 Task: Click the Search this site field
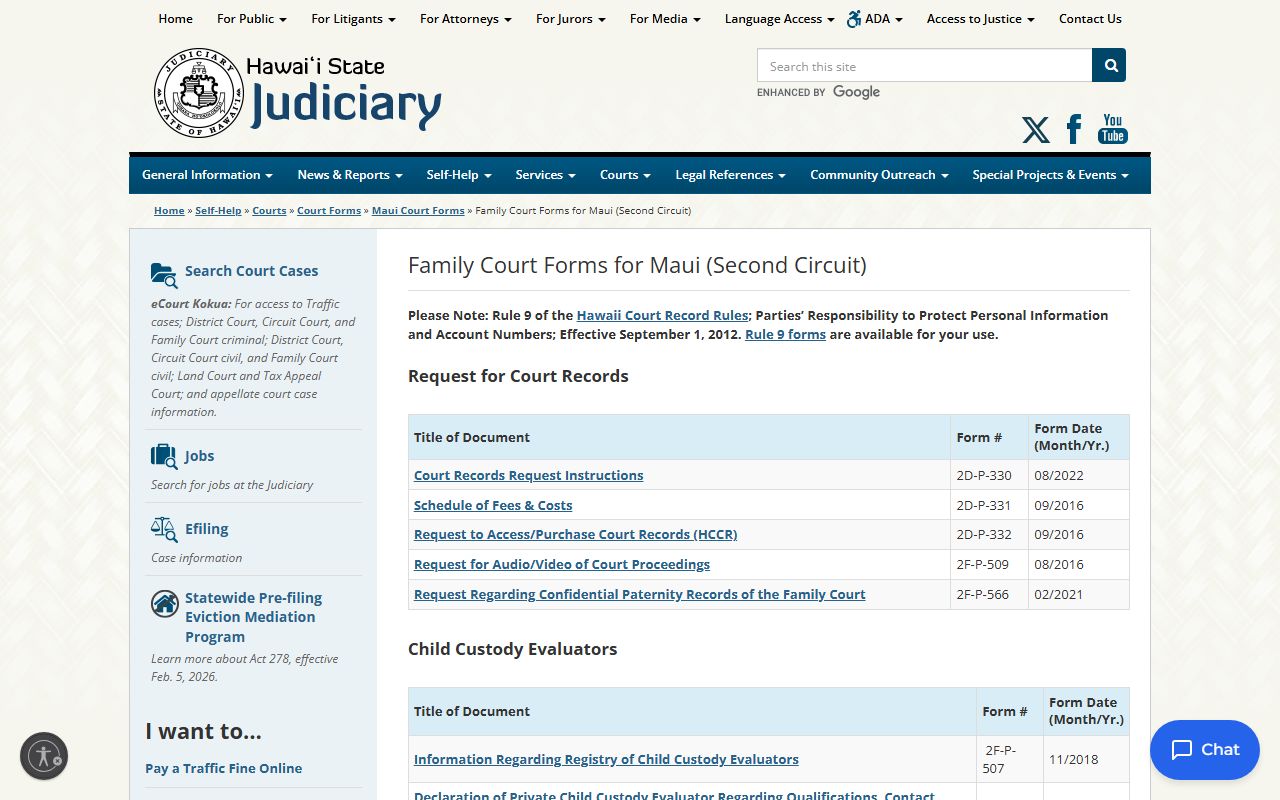[924, 65]
